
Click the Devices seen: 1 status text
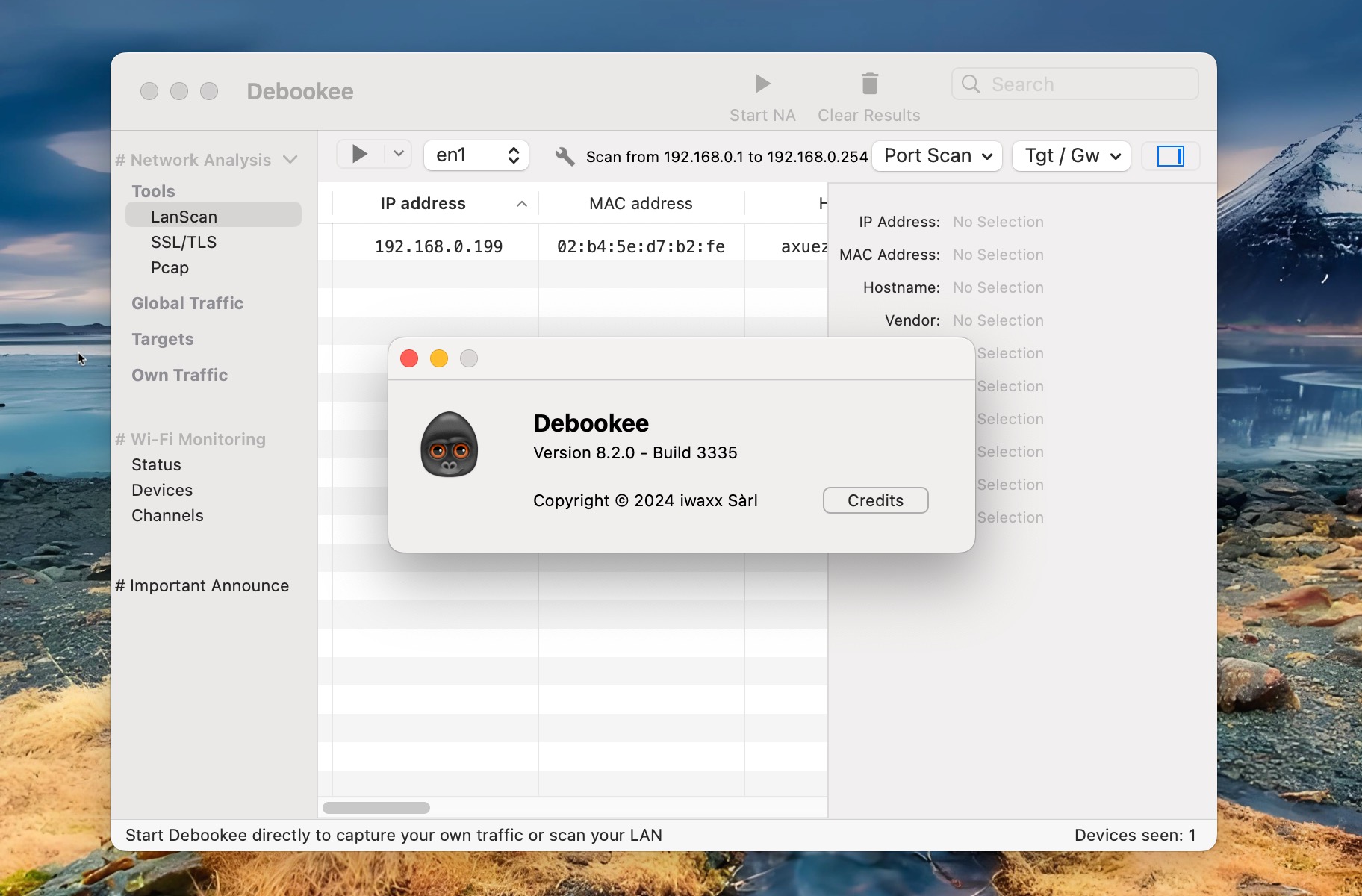pyautogui.click(x=1135, y=835)
